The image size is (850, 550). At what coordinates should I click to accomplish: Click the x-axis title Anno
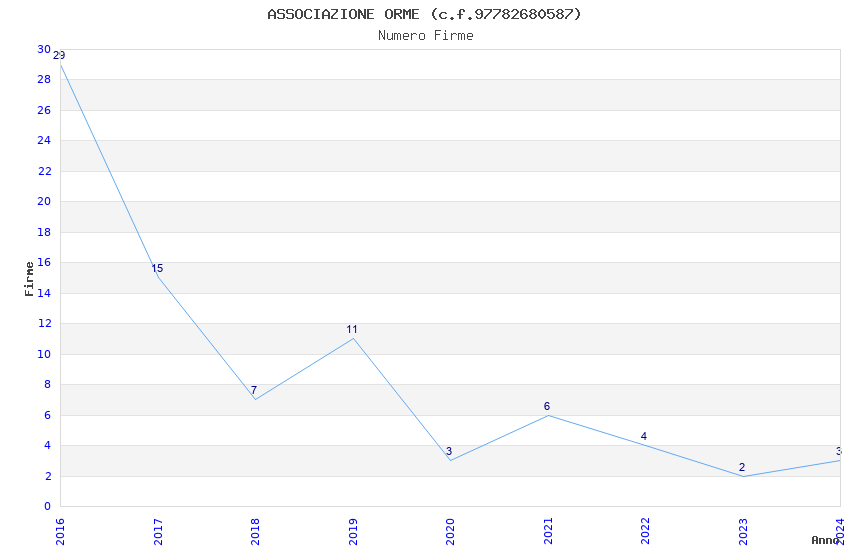pos(825,540)
